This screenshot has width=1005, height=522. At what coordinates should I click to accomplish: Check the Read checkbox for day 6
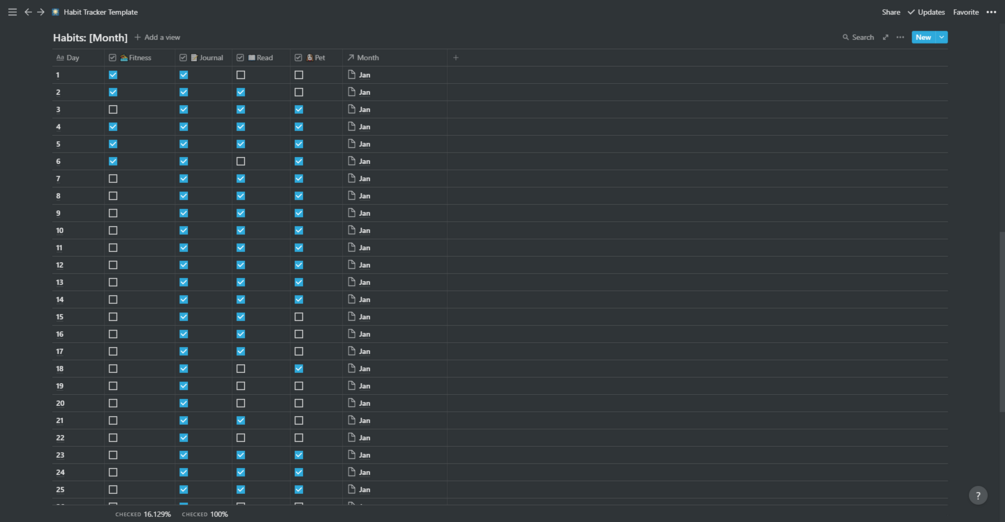click(x=241, y=161)
